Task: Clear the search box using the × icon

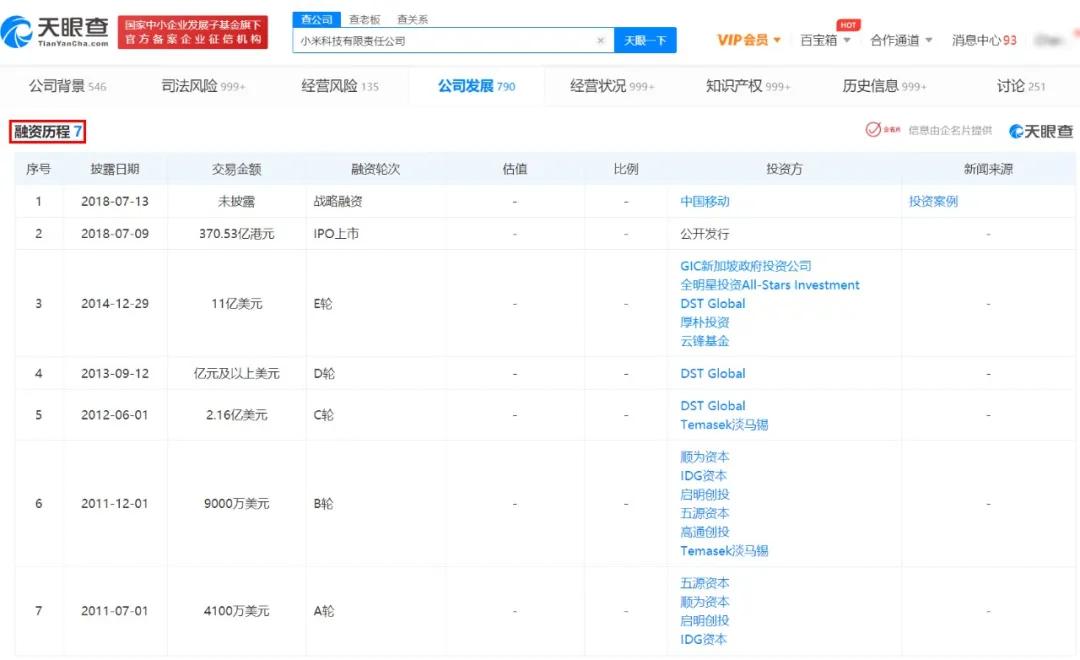Action: [x=600, y=39]
